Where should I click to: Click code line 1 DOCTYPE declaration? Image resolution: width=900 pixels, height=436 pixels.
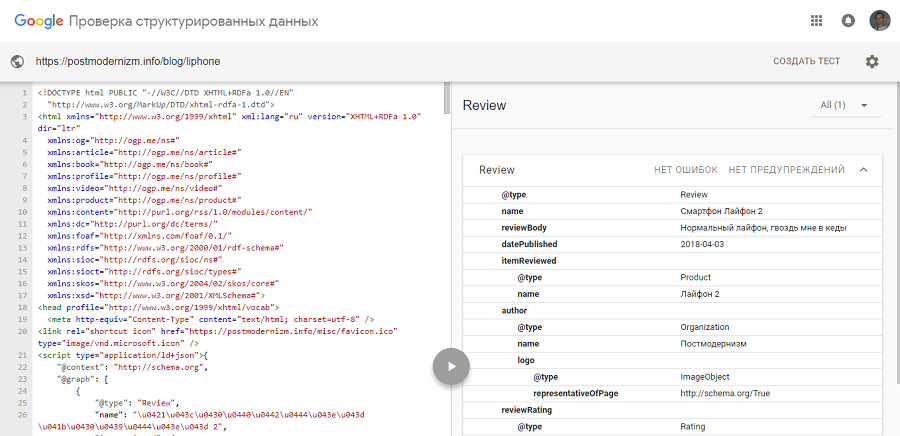pos(166,92)
